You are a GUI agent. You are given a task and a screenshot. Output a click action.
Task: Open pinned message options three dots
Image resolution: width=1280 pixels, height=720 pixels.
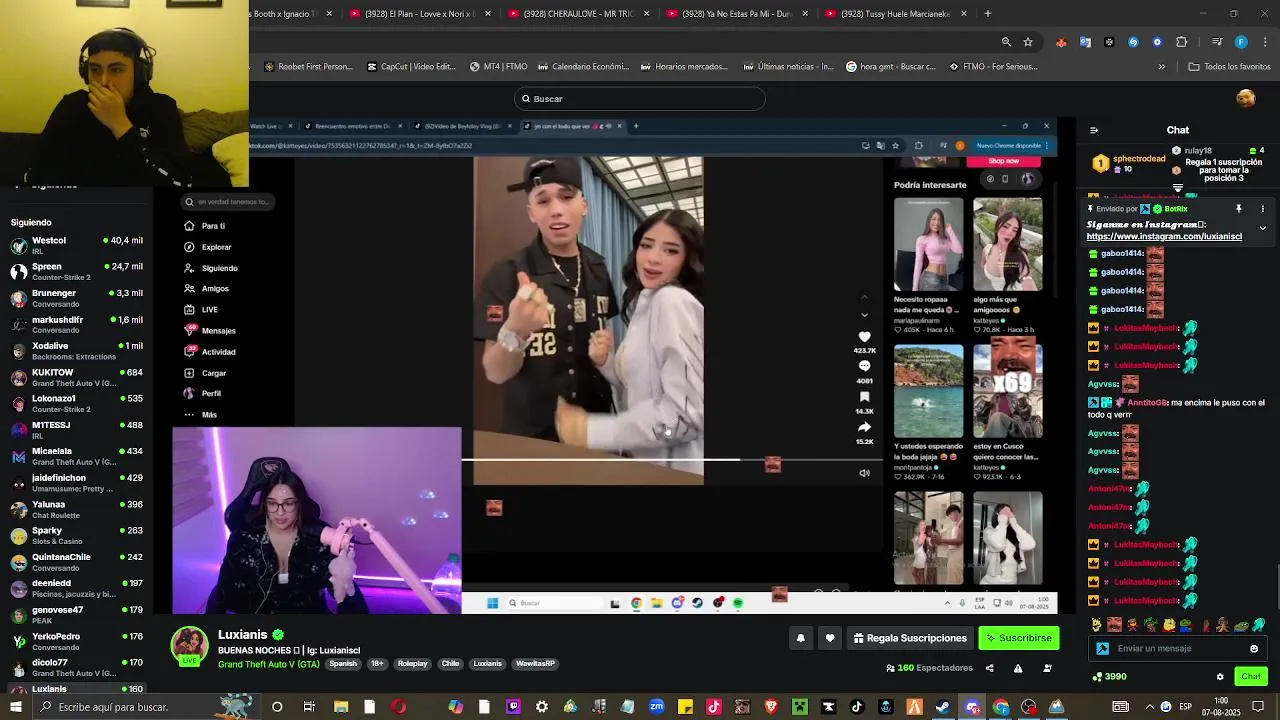tap(1262, 209)
